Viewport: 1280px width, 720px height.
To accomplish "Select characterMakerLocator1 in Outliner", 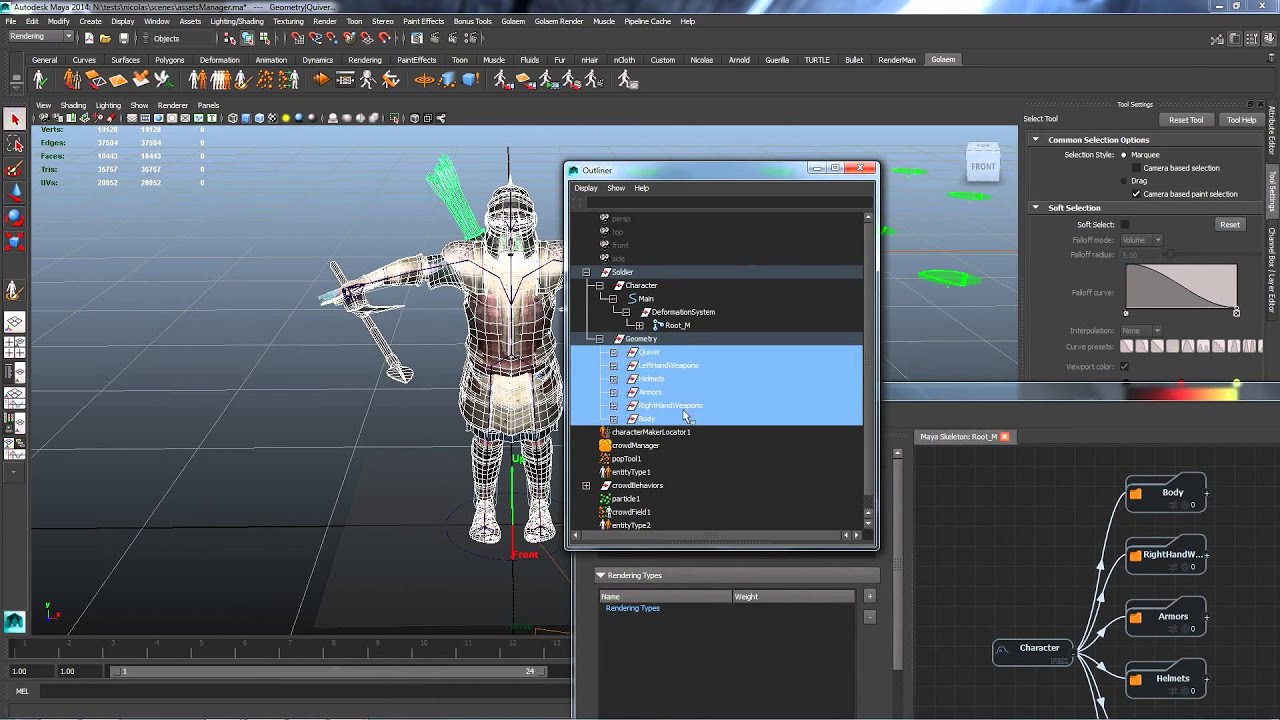I will pos(651,432).
